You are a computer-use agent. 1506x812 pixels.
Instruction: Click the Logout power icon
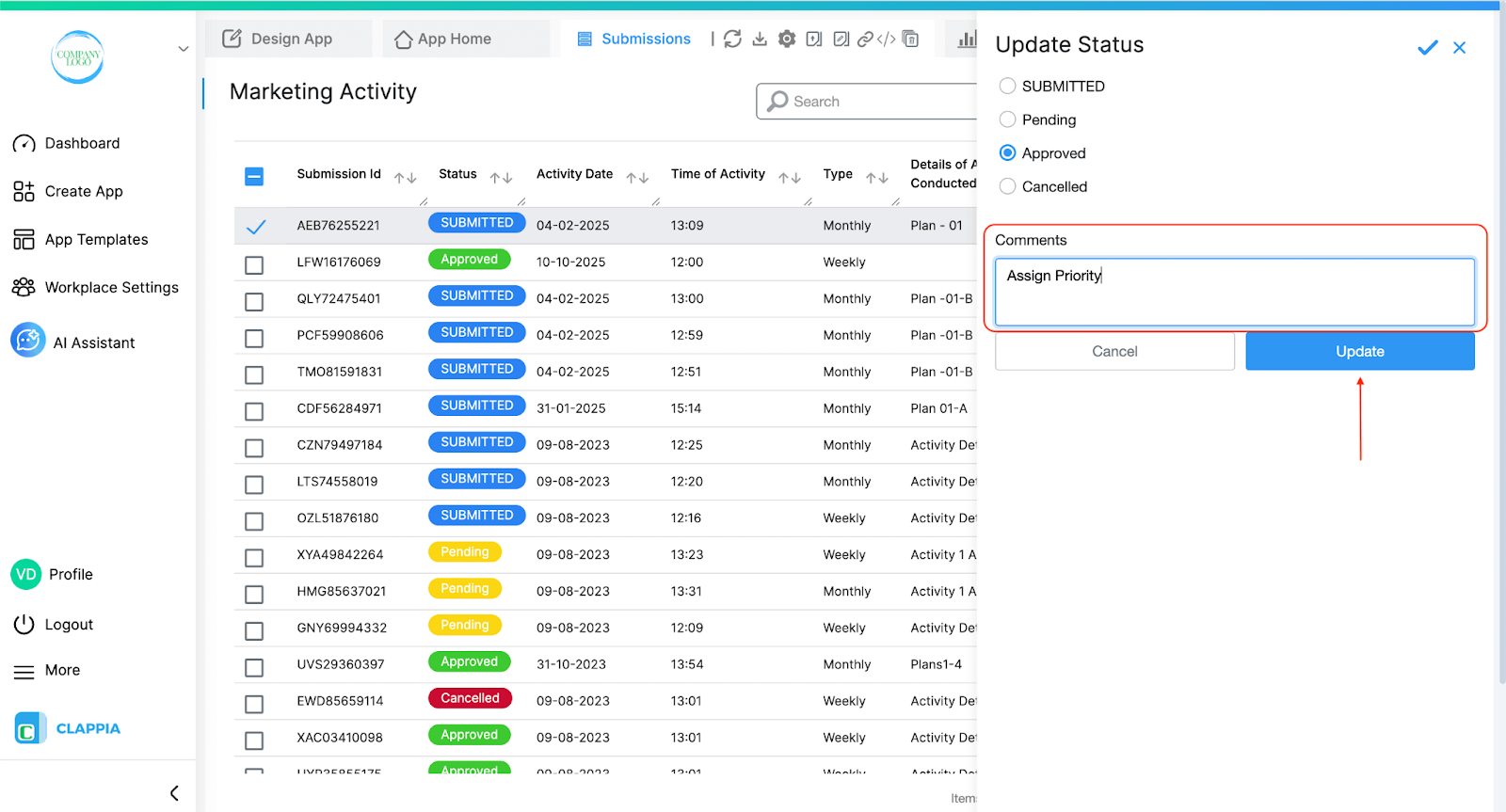(24, 624)
